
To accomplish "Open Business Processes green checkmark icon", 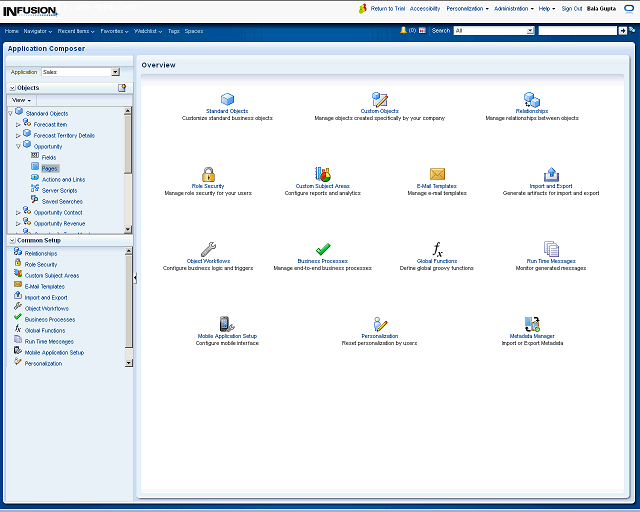I will click(323, 249).
